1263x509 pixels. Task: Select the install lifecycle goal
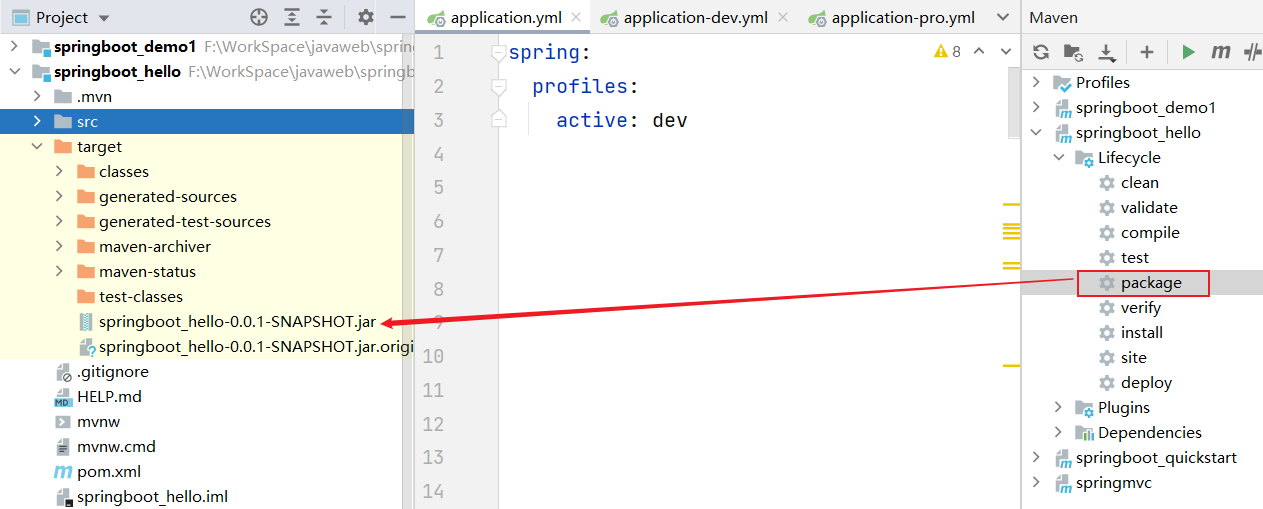click(1142, 333)
